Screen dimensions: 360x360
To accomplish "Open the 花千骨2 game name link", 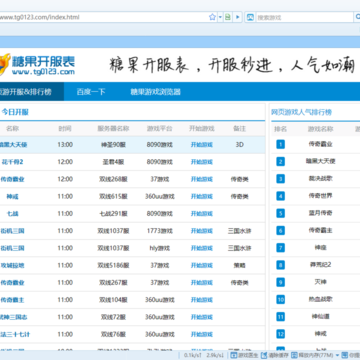I will [x=12, y=162].
